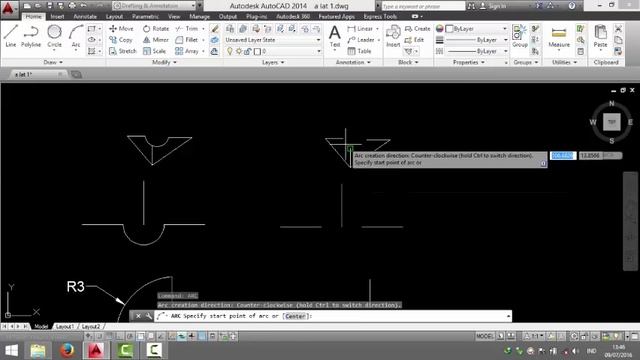Toggle layer lock padlock icon
640x360 pixels.
pyautogui.click(x=248, y=51)
